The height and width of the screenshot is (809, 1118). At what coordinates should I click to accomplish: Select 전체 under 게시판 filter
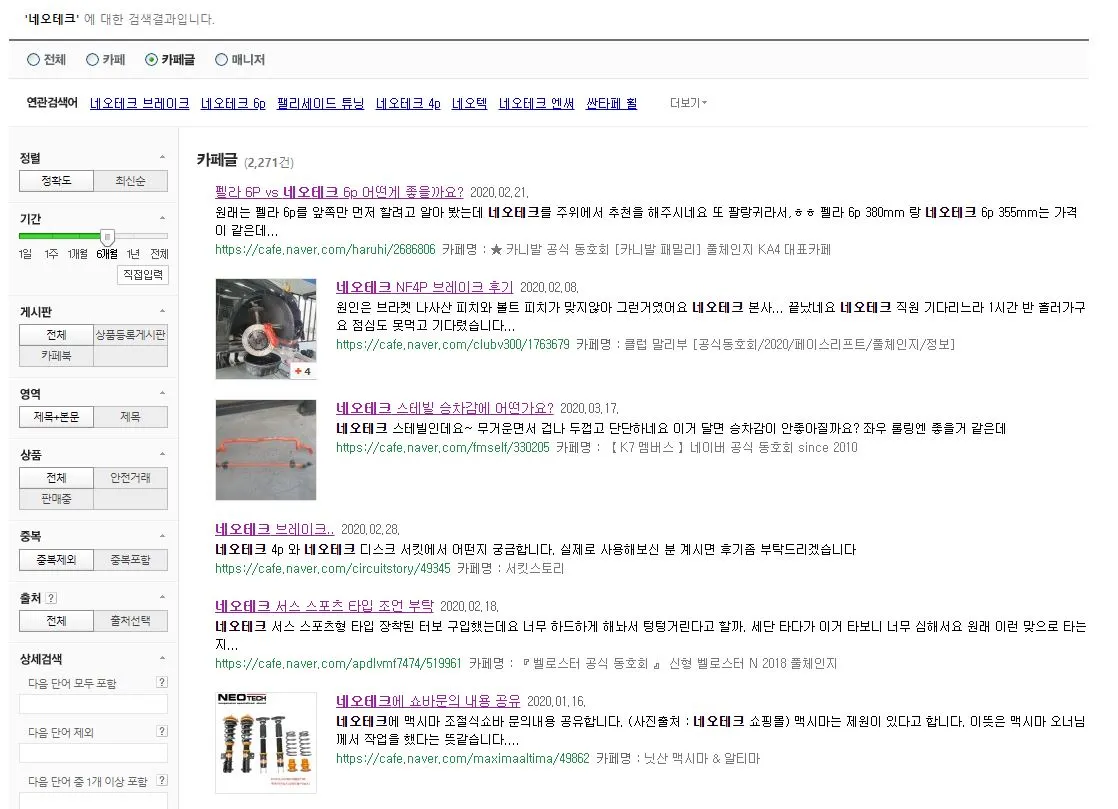56,335
